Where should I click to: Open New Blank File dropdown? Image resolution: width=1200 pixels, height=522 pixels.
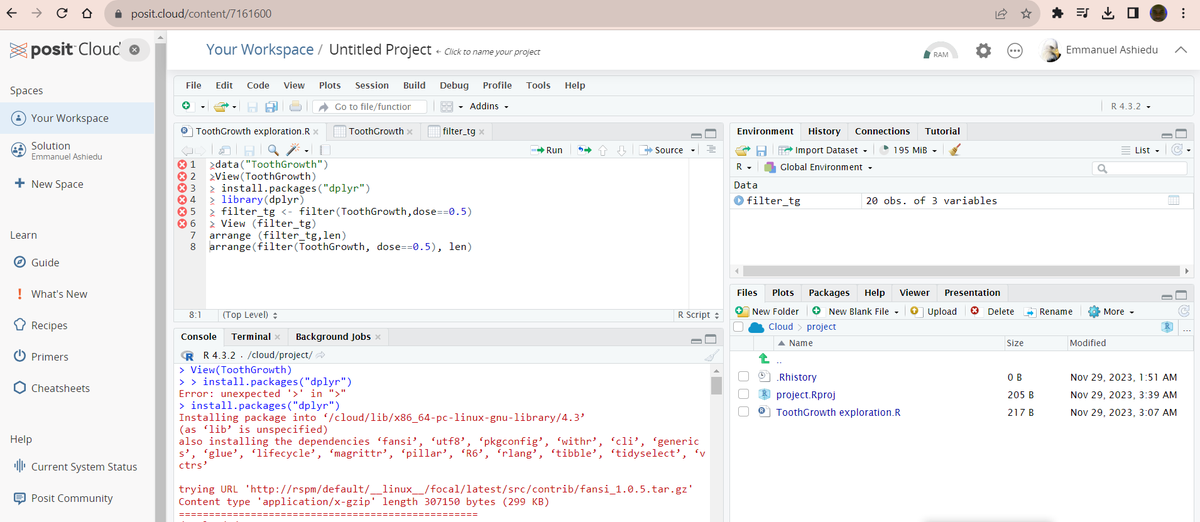pyautogui.click(x=857, y=312)
